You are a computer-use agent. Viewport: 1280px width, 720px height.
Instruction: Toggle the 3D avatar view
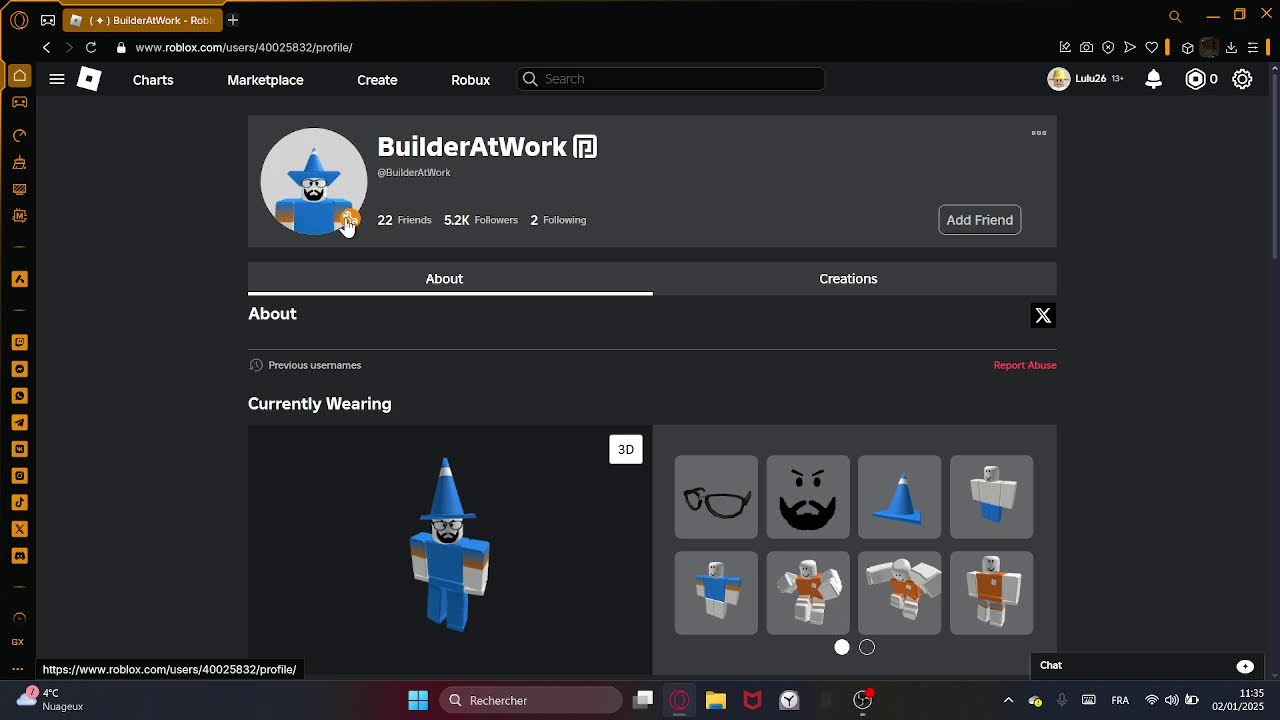click(x=626, y=450)
